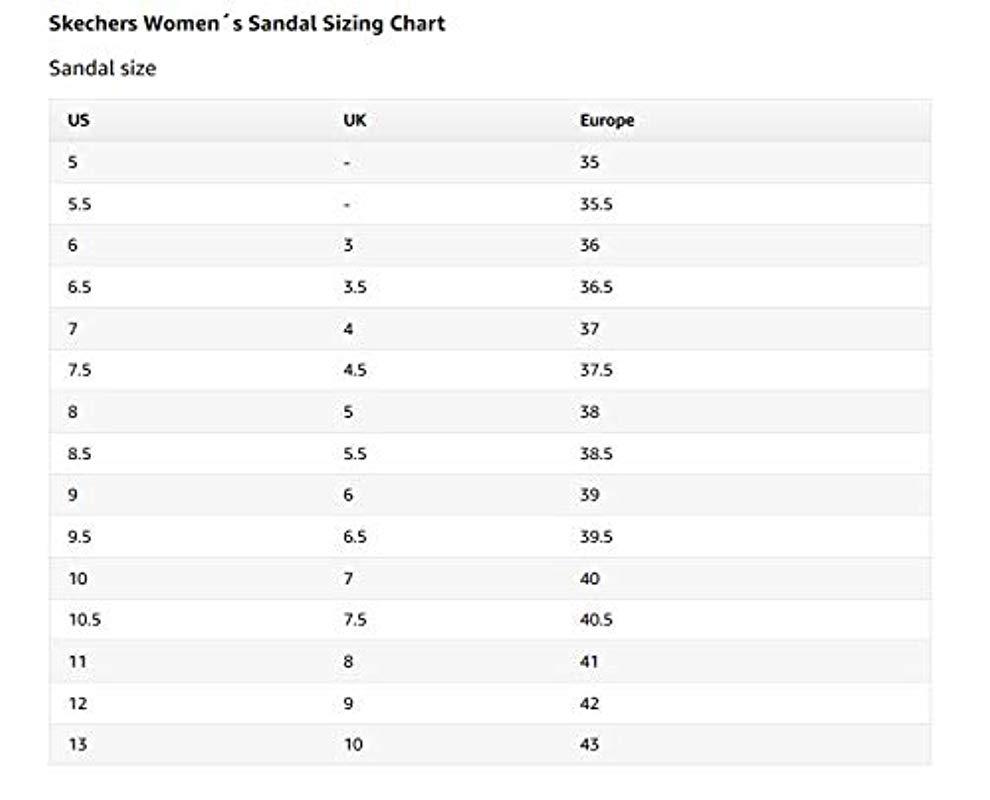
Task: Click US size 8.5 cell
Action: coord(80,454)
